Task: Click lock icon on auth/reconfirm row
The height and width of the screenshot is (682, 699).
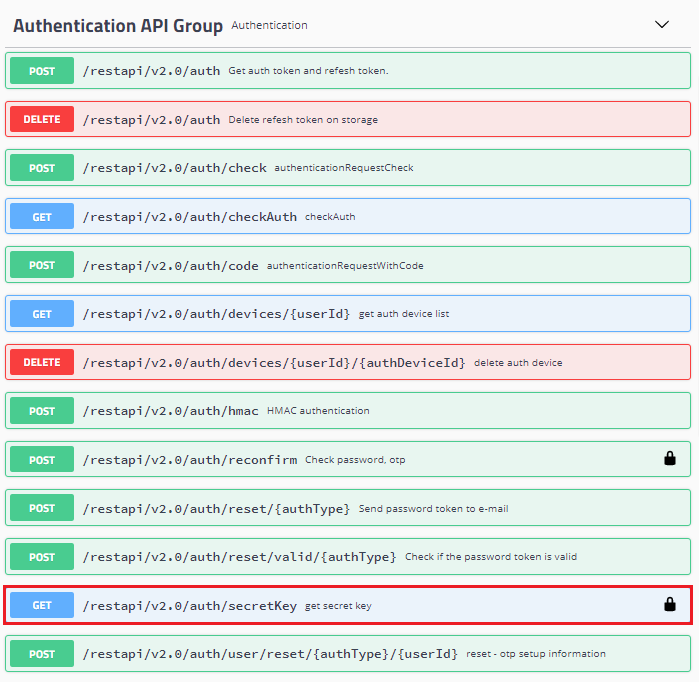Action: pos(670,459)
